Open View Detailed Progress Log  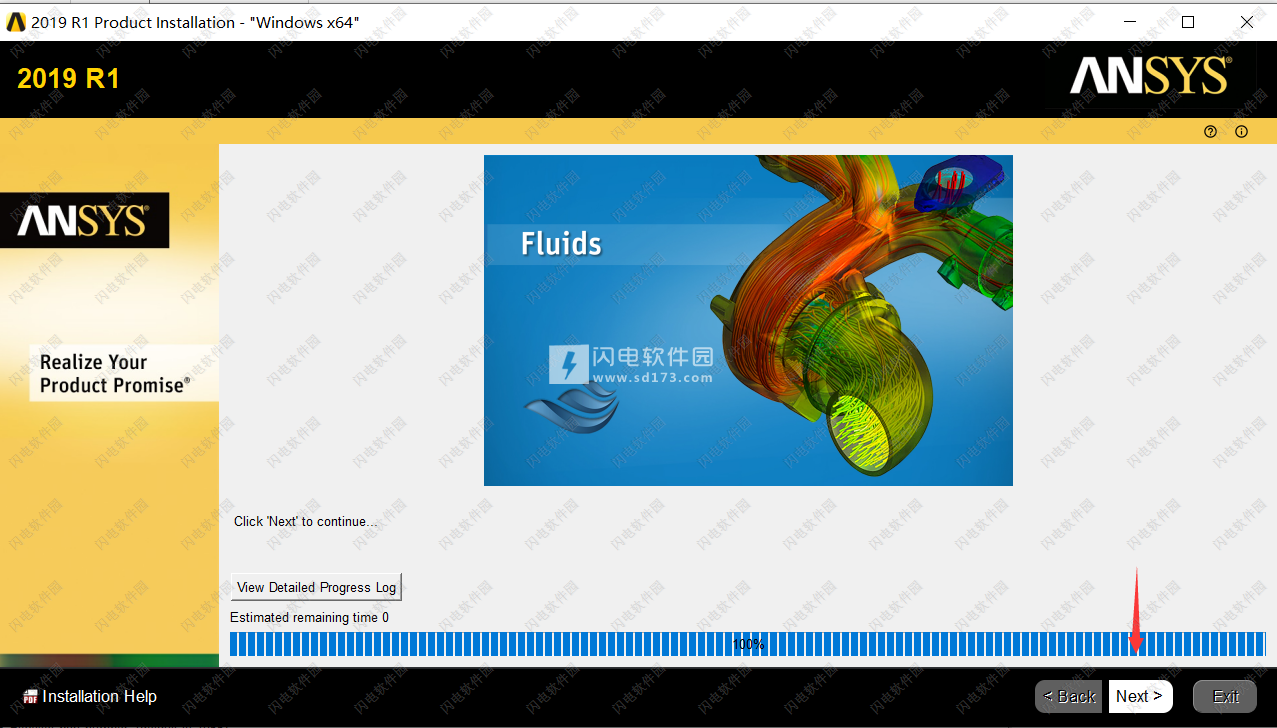(x=316, y=587)
